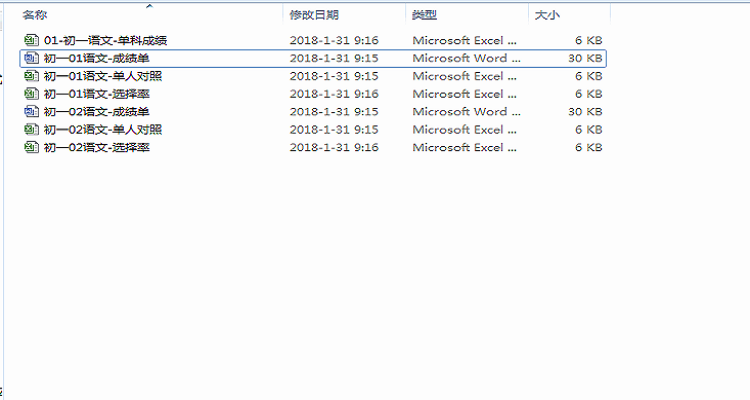750x400 pixels.
Task: Click the Excel icon of 01-初一语文-单科成绩
Action: (x=30, y=40)
